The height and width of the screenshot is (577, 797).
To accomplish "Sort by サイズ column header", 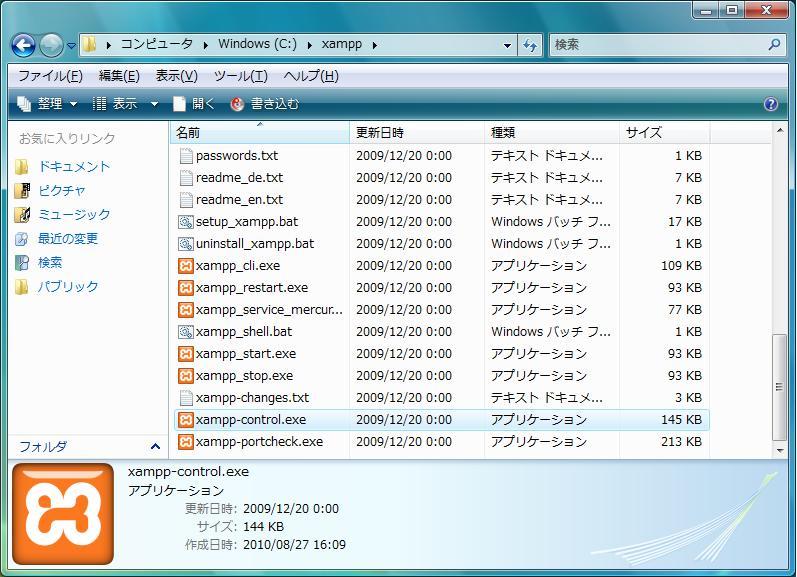I will 664,133.
